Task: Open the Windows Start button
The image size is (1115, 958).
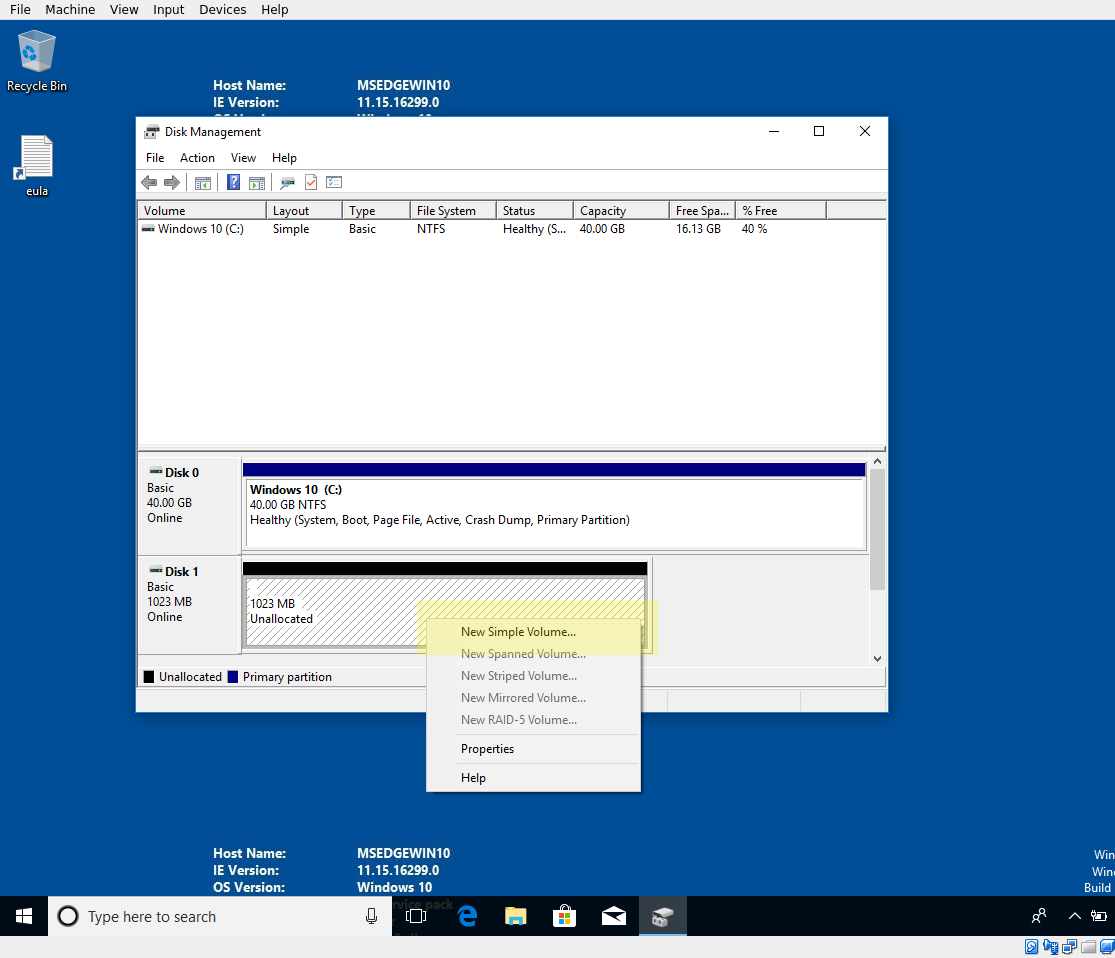Action: click(23, 916)
